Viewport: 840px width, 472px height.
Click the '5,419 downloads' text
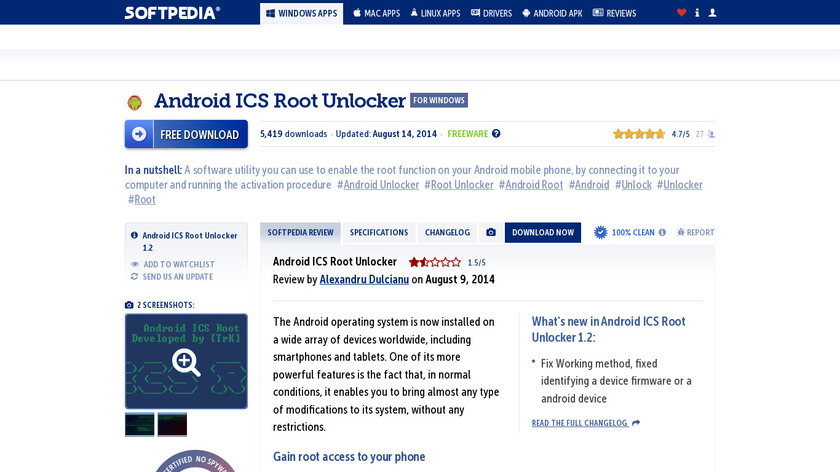click(x=294, y=134)
